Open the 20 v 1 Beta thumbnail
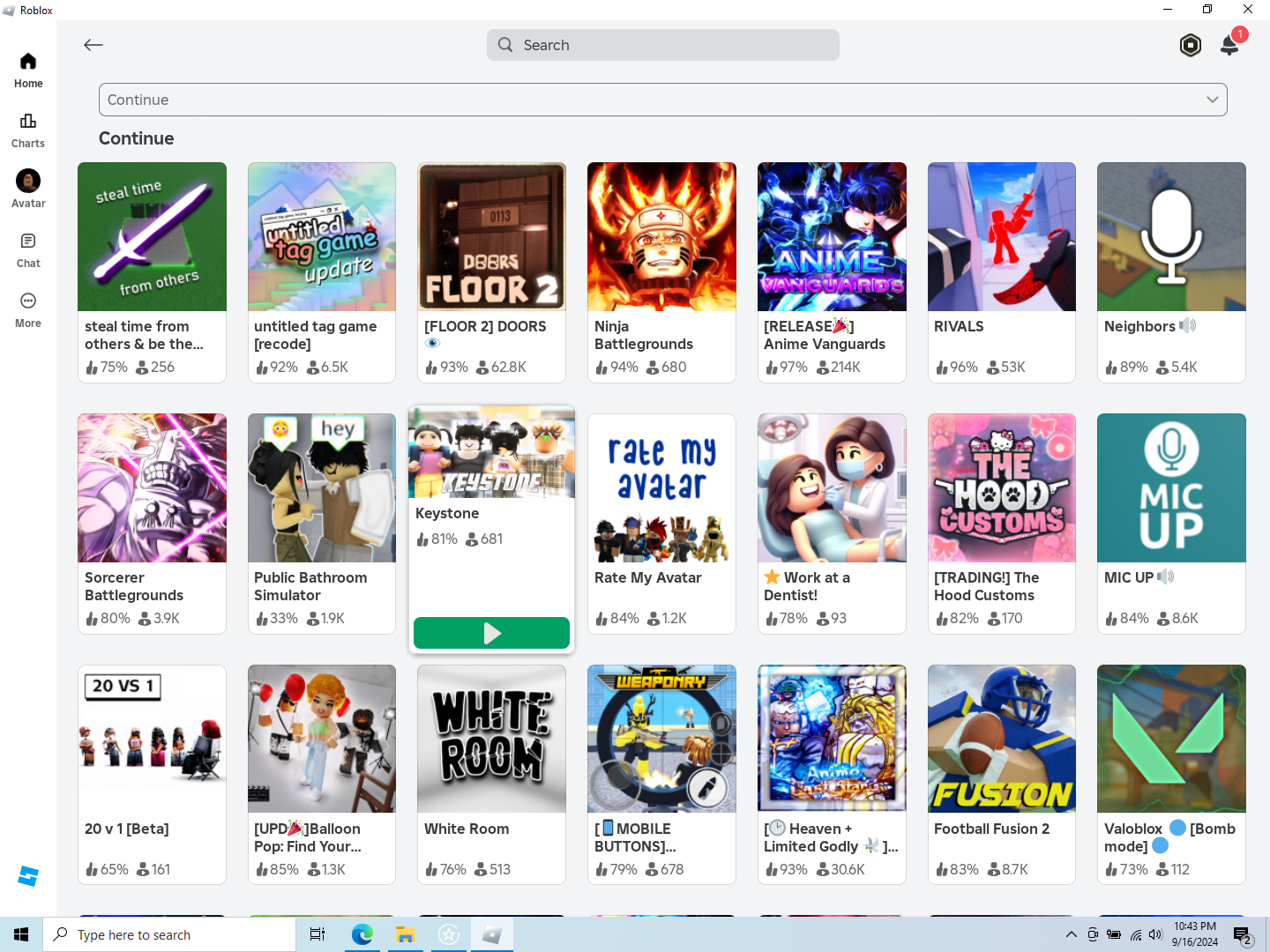This screenshot has height=952, width=1270. [x=152, y=739]
